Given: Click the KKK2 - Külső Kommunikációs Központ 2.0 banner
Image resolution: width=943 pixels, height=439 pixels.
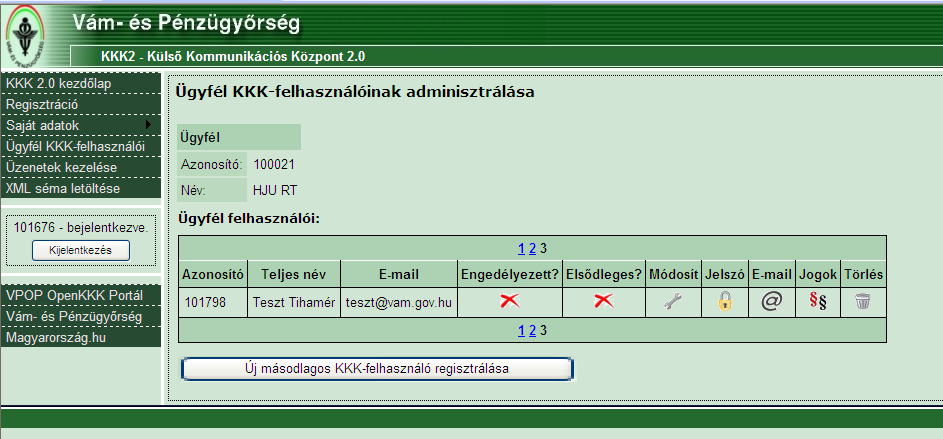Looking at the screenshot, I should pyautogui.click(x=233, y=57).
